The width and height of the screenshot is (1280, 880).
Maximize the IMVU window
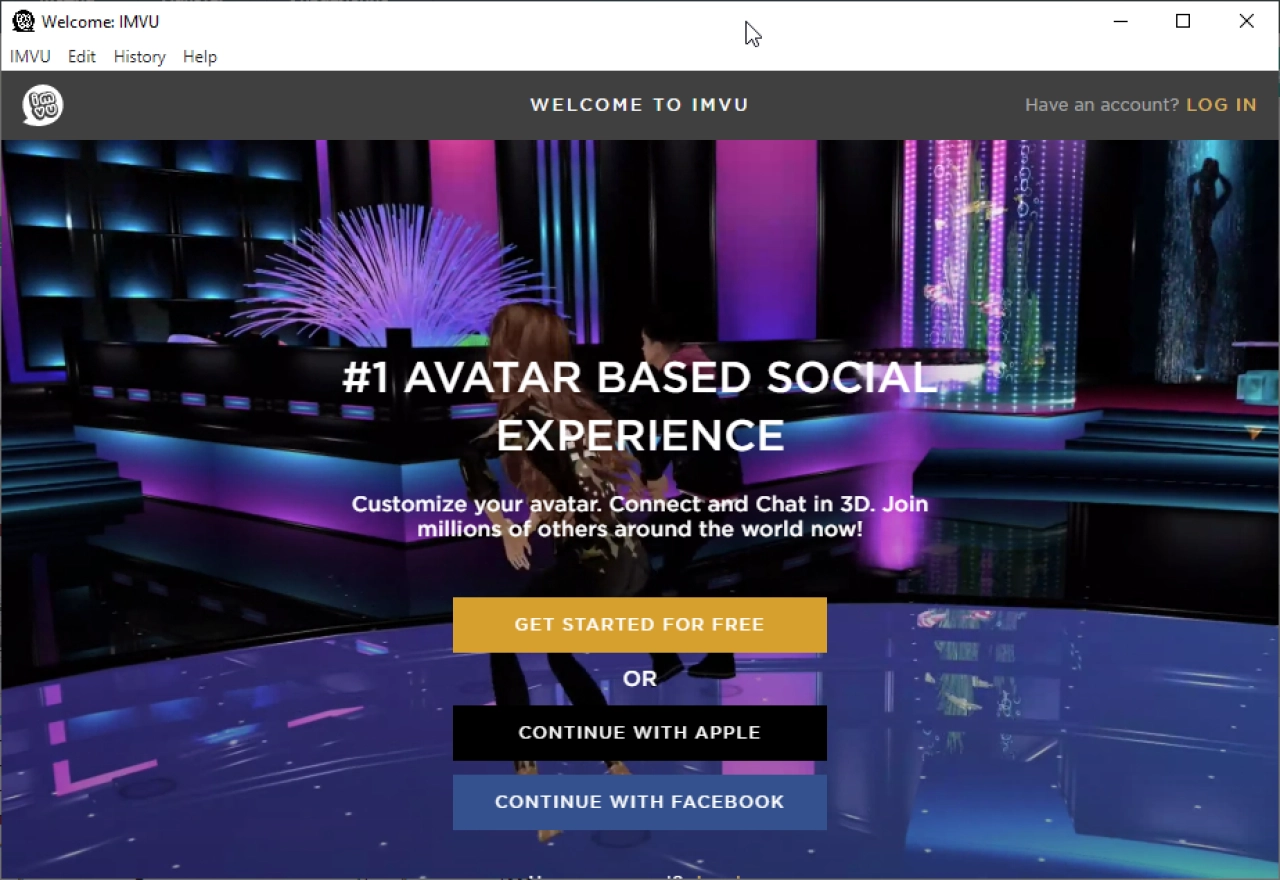tap(1183, 21)
